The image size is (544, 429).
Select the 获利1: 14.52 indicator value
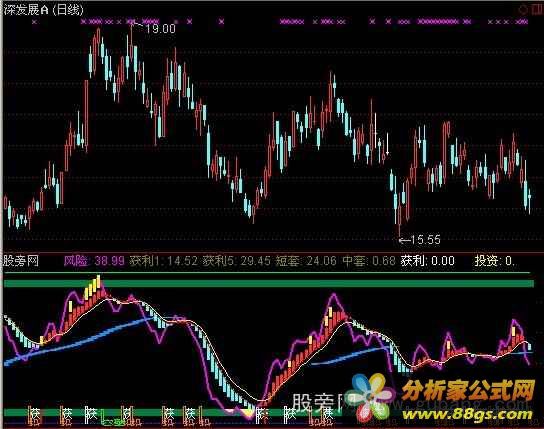pyautogui.click(x=164, y=261)
